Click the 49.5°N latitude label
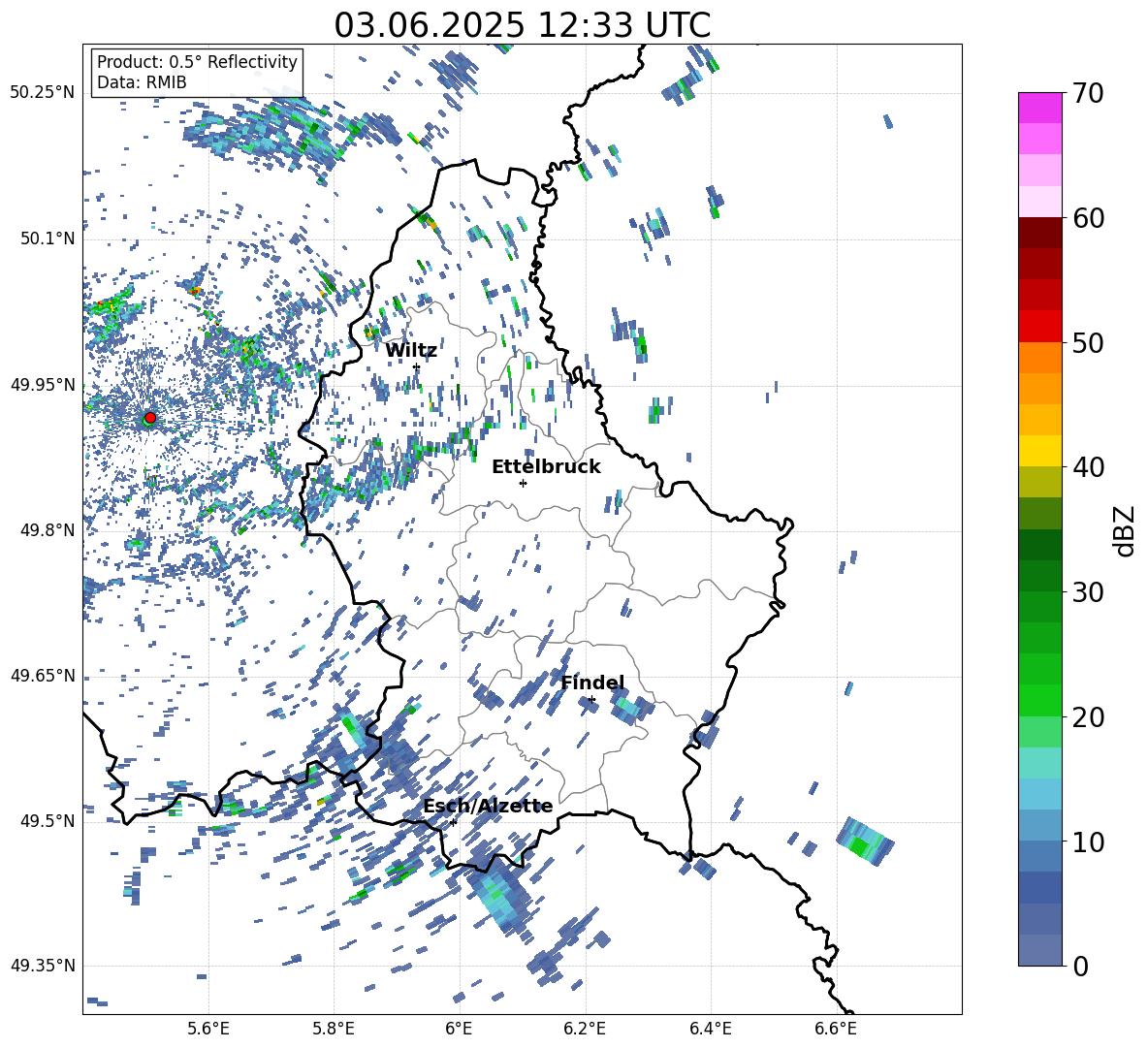This screenshot has height=1048, width=1148. pos(48,821)
